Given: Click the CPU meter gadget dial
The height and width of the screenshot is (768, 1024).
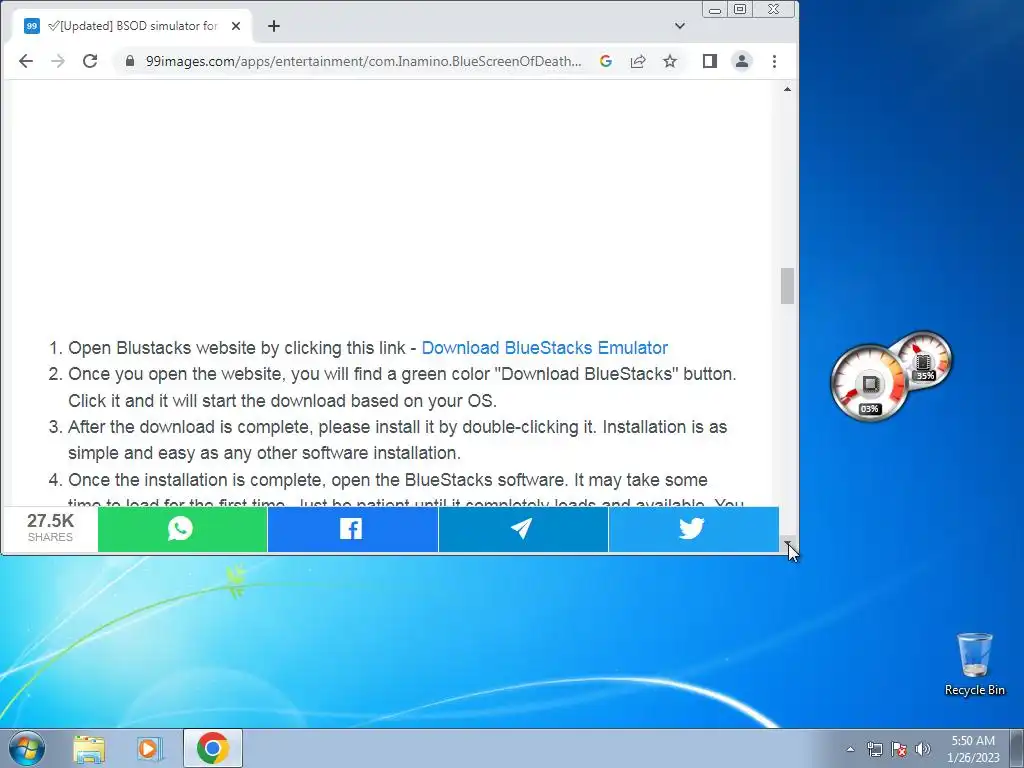Looking at the screenshot, I should (x=870, y=384).
